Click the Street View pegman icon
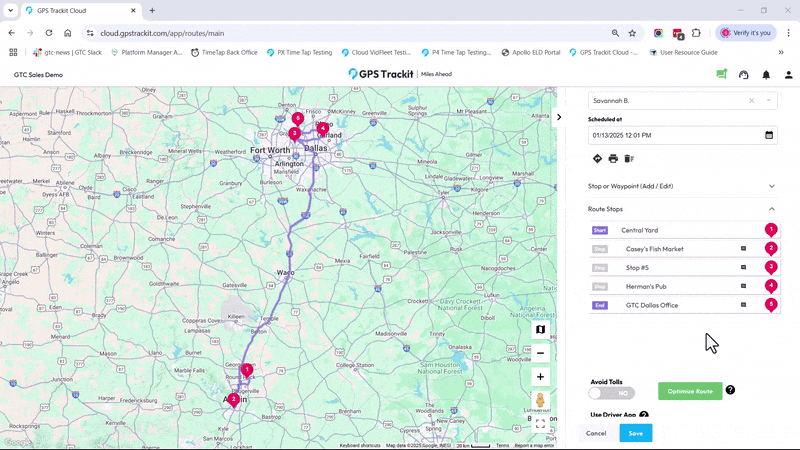The width and height of the screenshot is (800, 450). (540, 401)
